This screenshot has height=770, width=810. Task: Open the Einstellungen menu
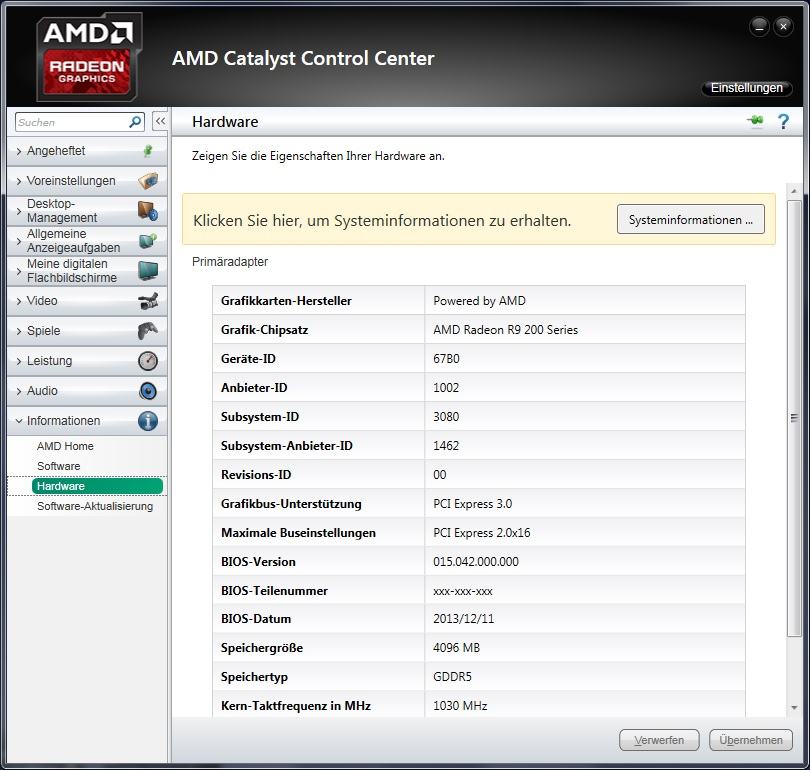click(x=746, y=88)
